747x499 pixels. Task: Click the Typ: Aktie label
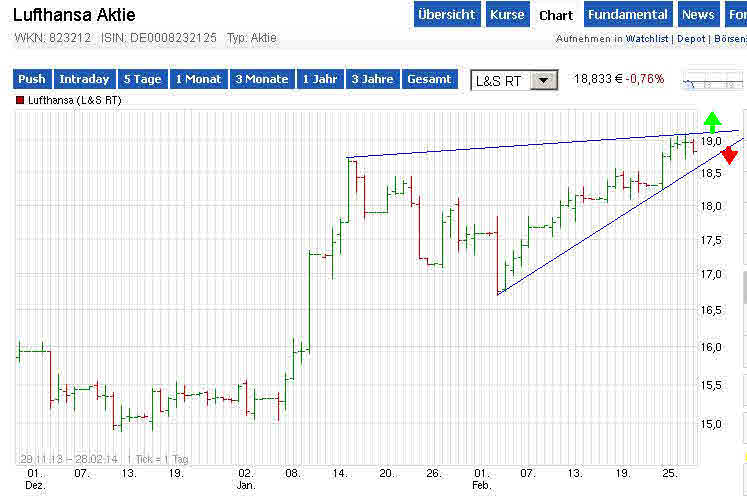[252, 38]
